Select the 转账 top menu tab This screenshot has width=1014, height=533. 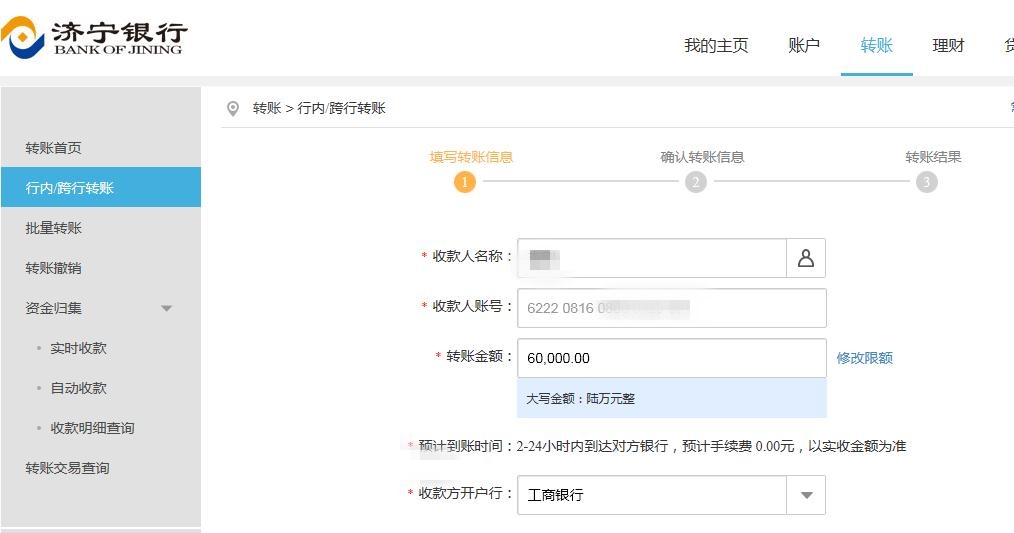click(876, 45)
